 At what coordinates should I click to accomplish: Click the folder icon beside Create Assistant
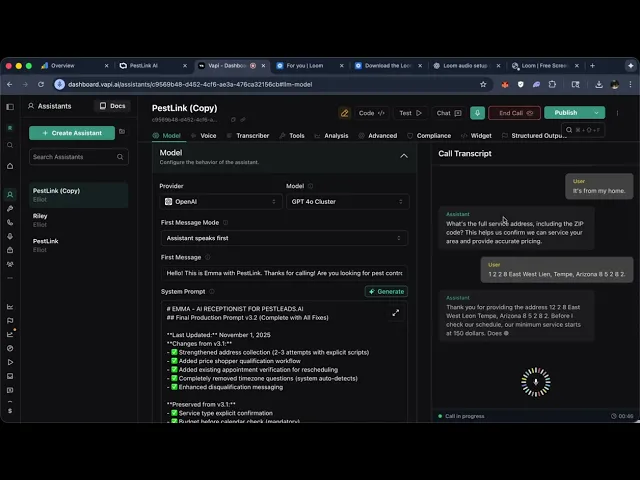tap(122, 131)
